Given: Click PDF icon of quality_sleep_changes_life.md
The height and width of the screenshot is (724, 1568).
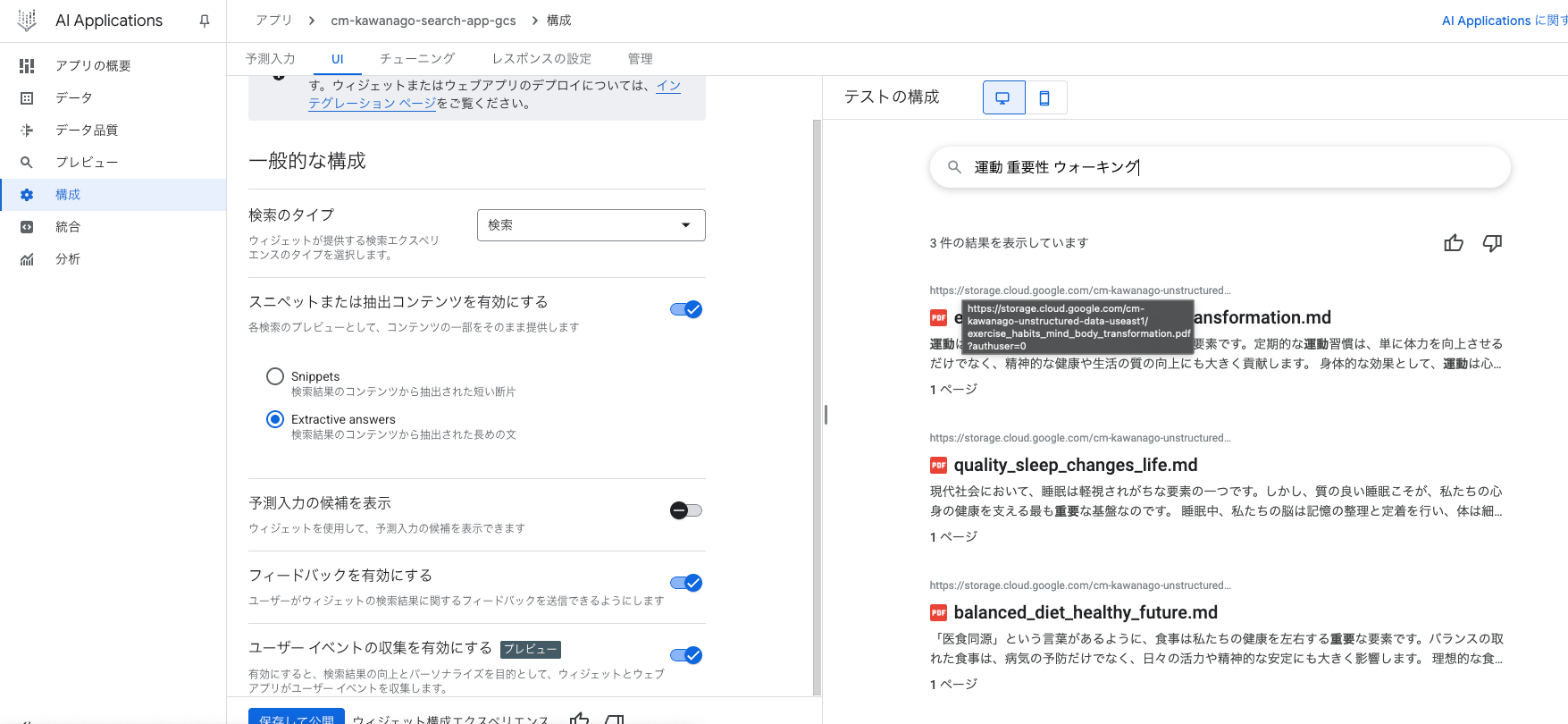Looking at the screenshot, I should click(x=938, y=465).
